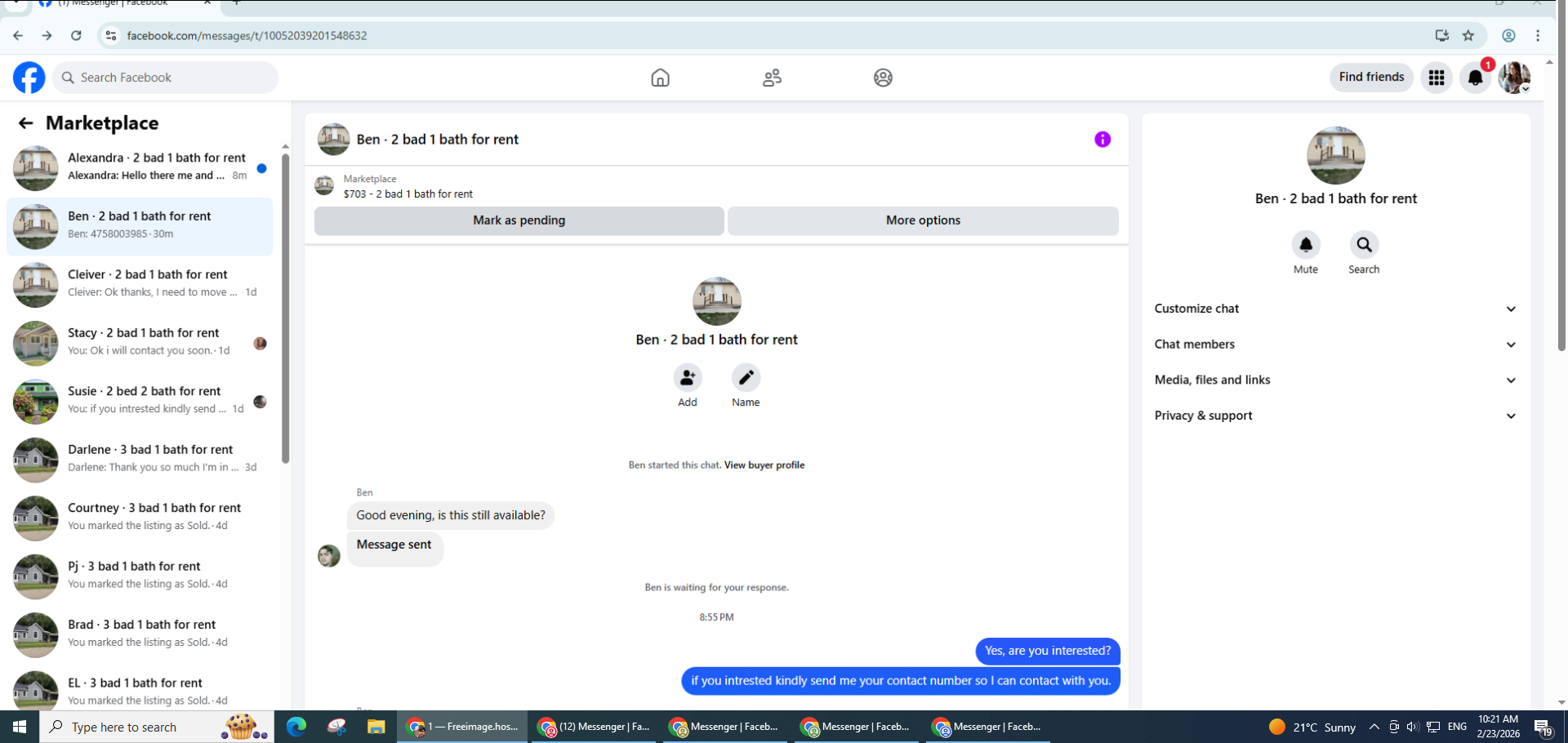Open the Alexandra conversation

coord(140,168)
